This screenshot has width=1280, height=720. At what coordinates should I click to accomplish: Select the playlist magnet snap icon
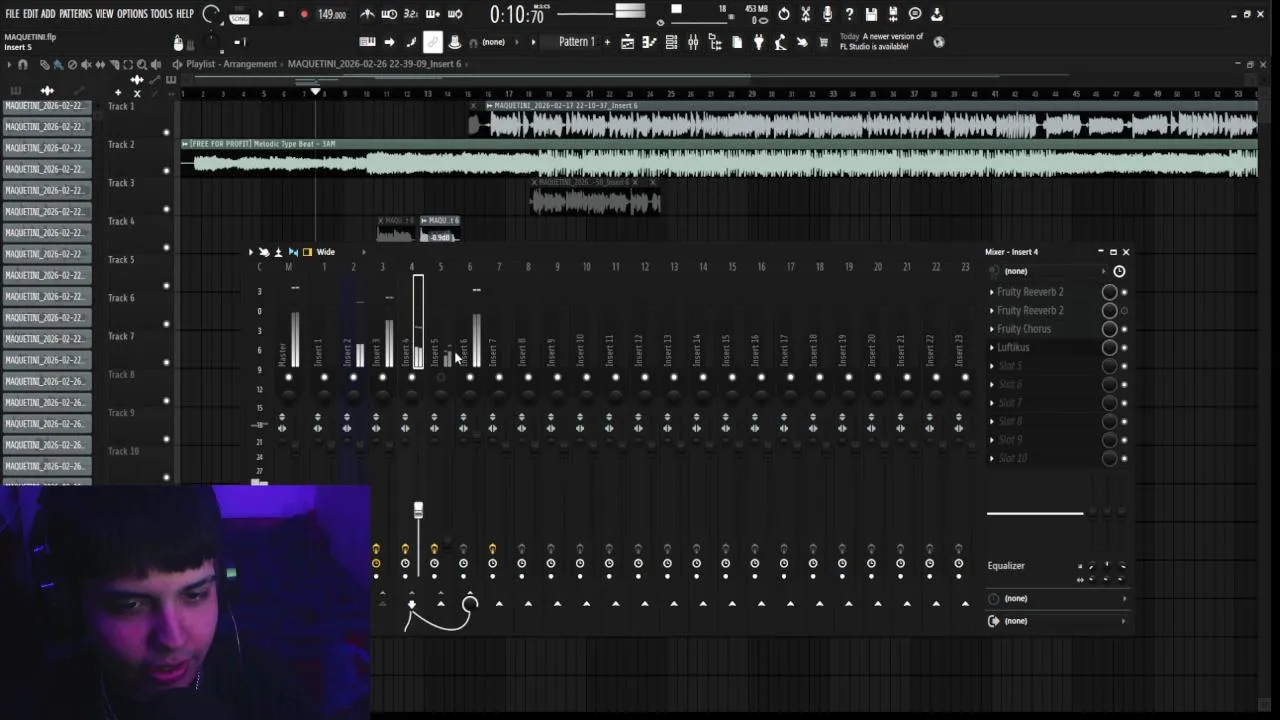pos(22,64)
